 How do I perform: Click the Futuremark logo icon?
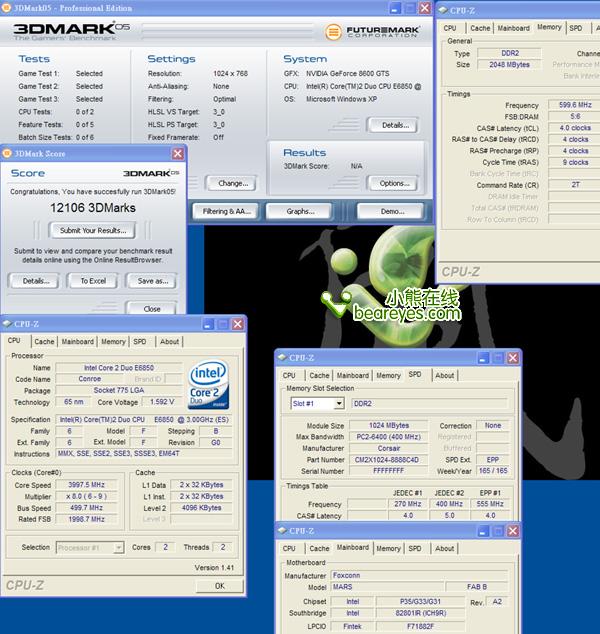click(x=333, y=31)
